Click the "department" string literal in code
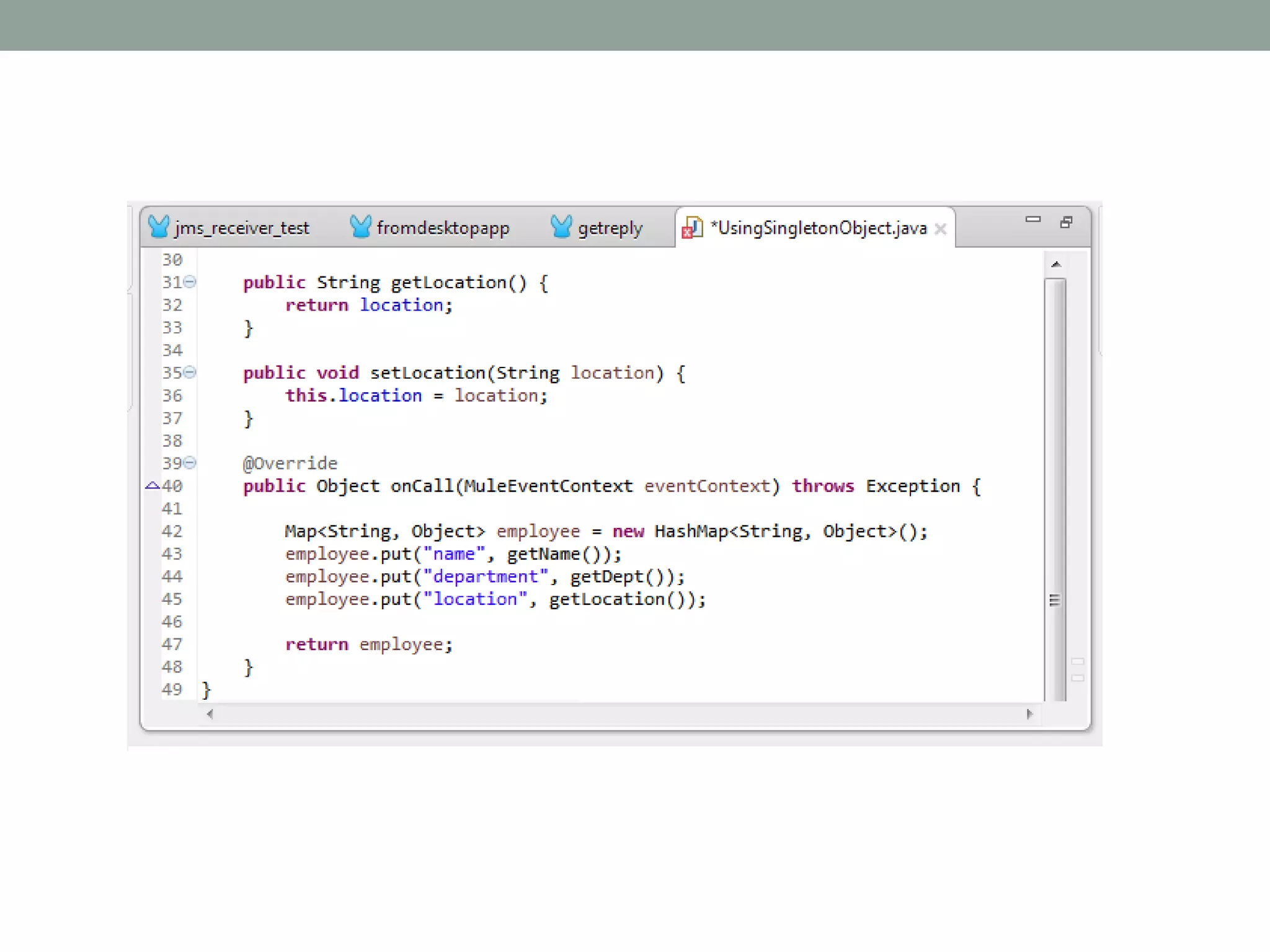The image size is (1270, 952). pyautogui.click(x=485, y=577)
